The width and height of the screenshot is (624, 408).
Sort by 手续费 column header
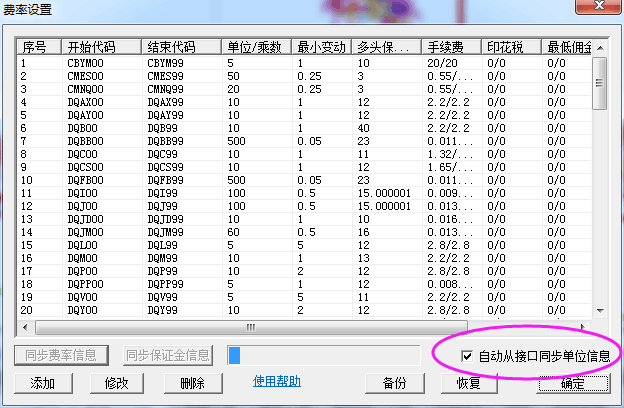451,47
